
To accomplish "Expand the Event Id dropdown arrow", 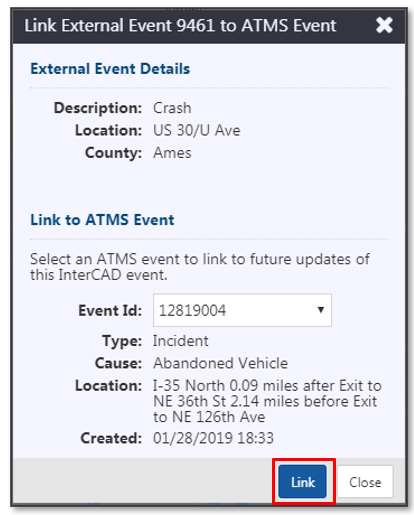I will (321, 310).
